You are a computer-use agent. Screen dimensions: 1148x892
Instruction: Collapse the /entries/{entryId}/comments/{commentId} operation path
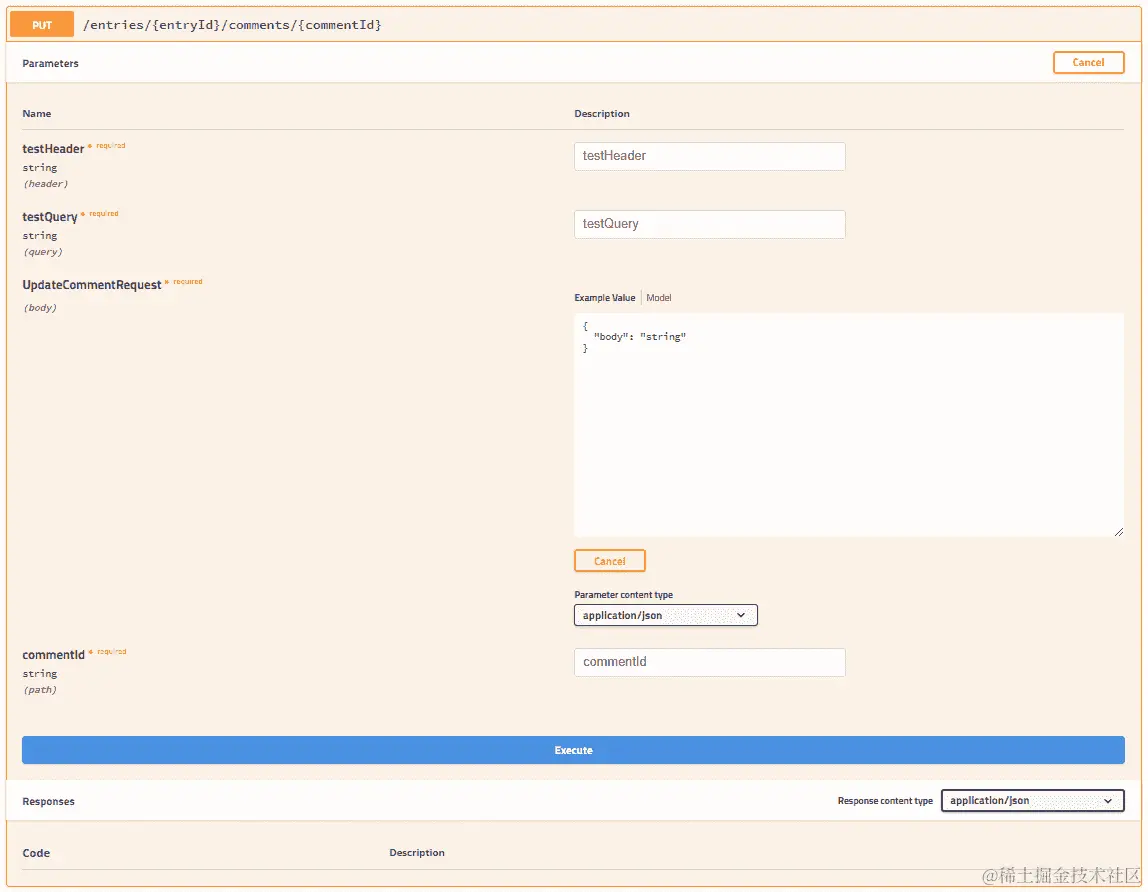232,25
